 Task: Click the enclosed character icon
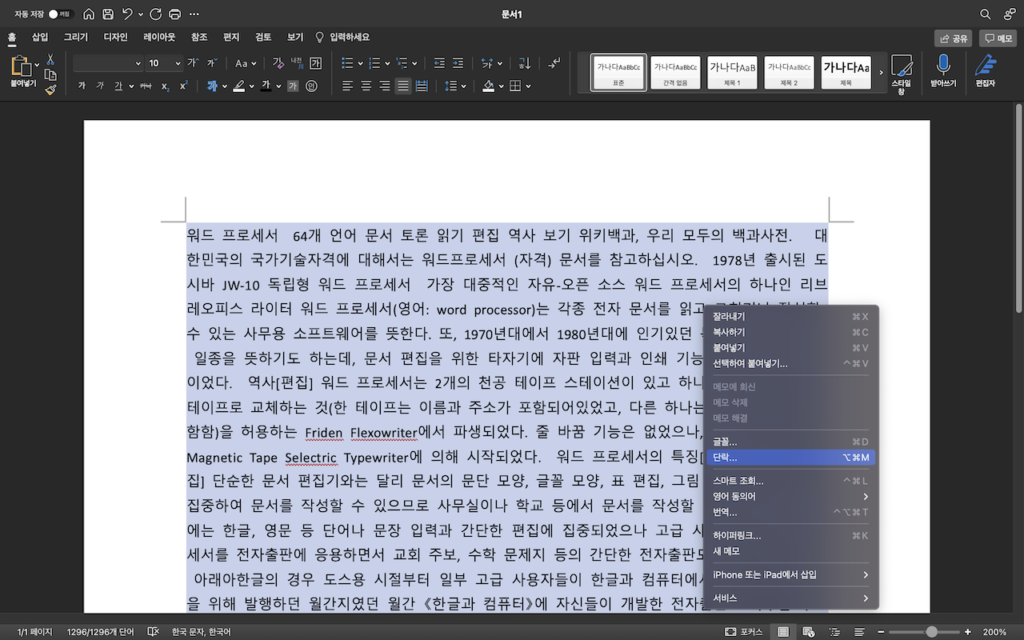pyautogui.click(x=312, y=86)
